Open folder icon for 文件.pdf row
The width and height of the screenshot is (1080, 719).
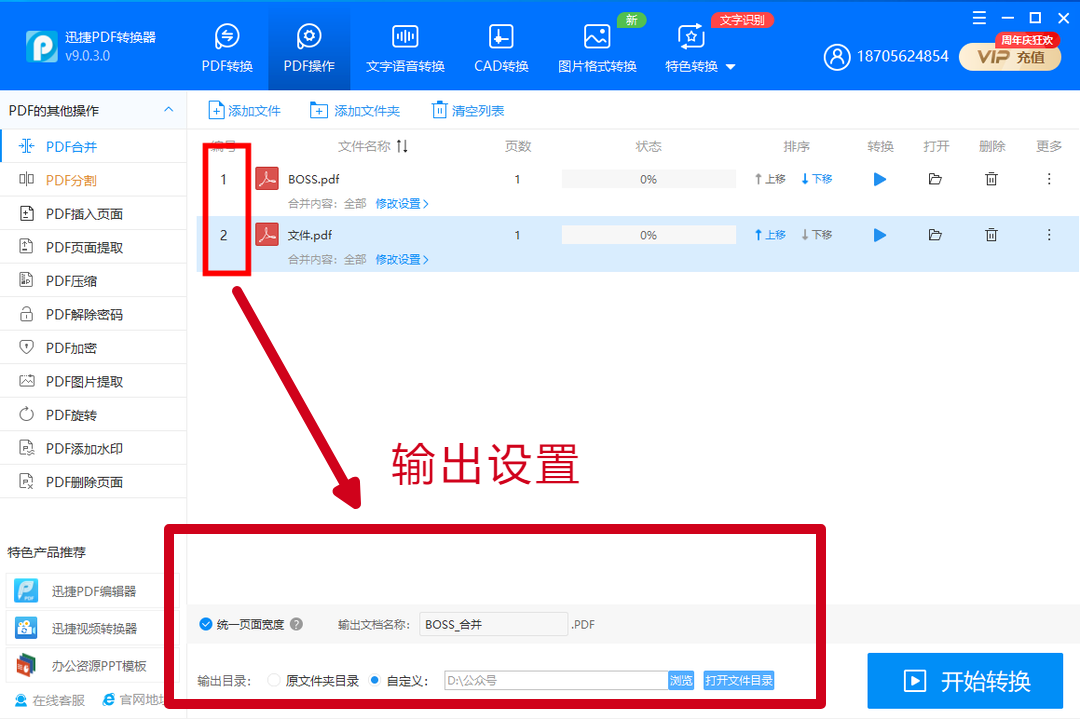[935, 235]
